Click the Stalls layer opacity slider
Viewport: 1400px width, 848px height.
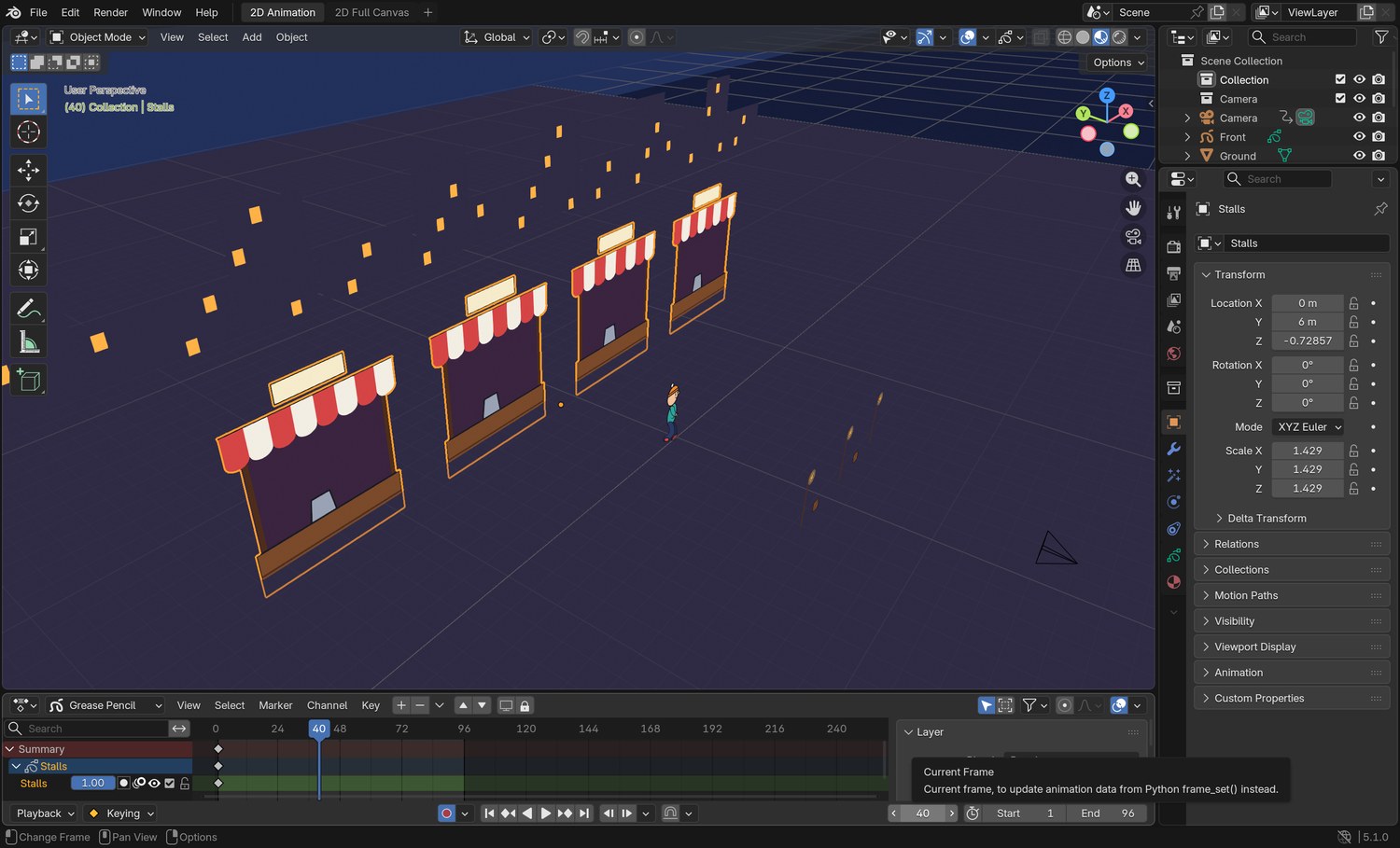click(x=92, y=784)
